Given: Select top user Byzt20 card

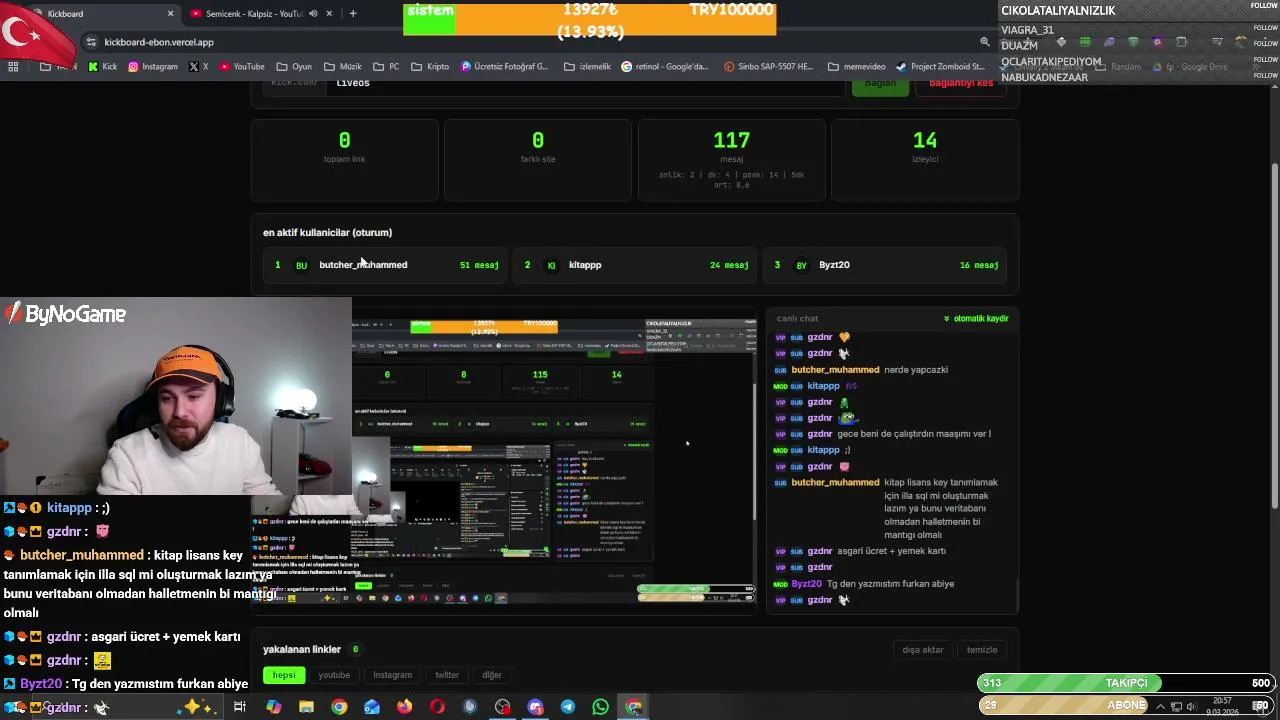Looking at the screenshot, I should click(x=885, y=265).
